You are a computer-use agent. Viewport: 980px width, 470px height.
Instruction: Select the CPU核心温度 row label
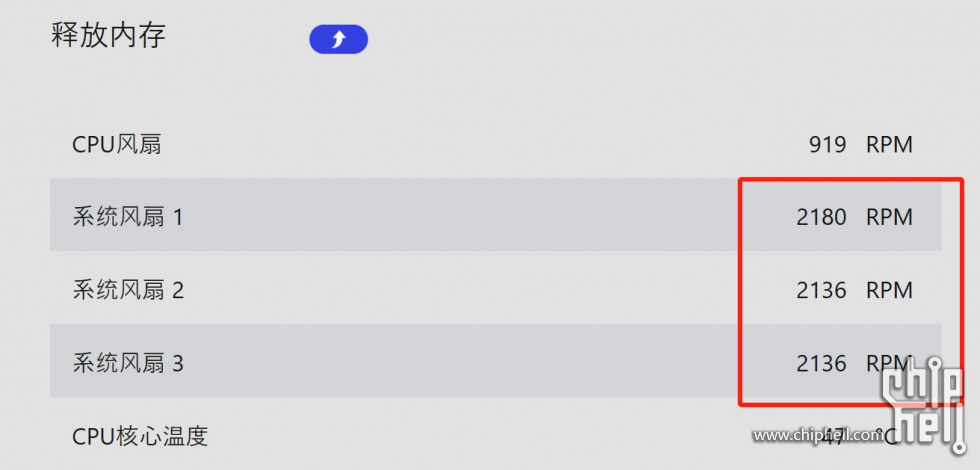pos(140,436)
